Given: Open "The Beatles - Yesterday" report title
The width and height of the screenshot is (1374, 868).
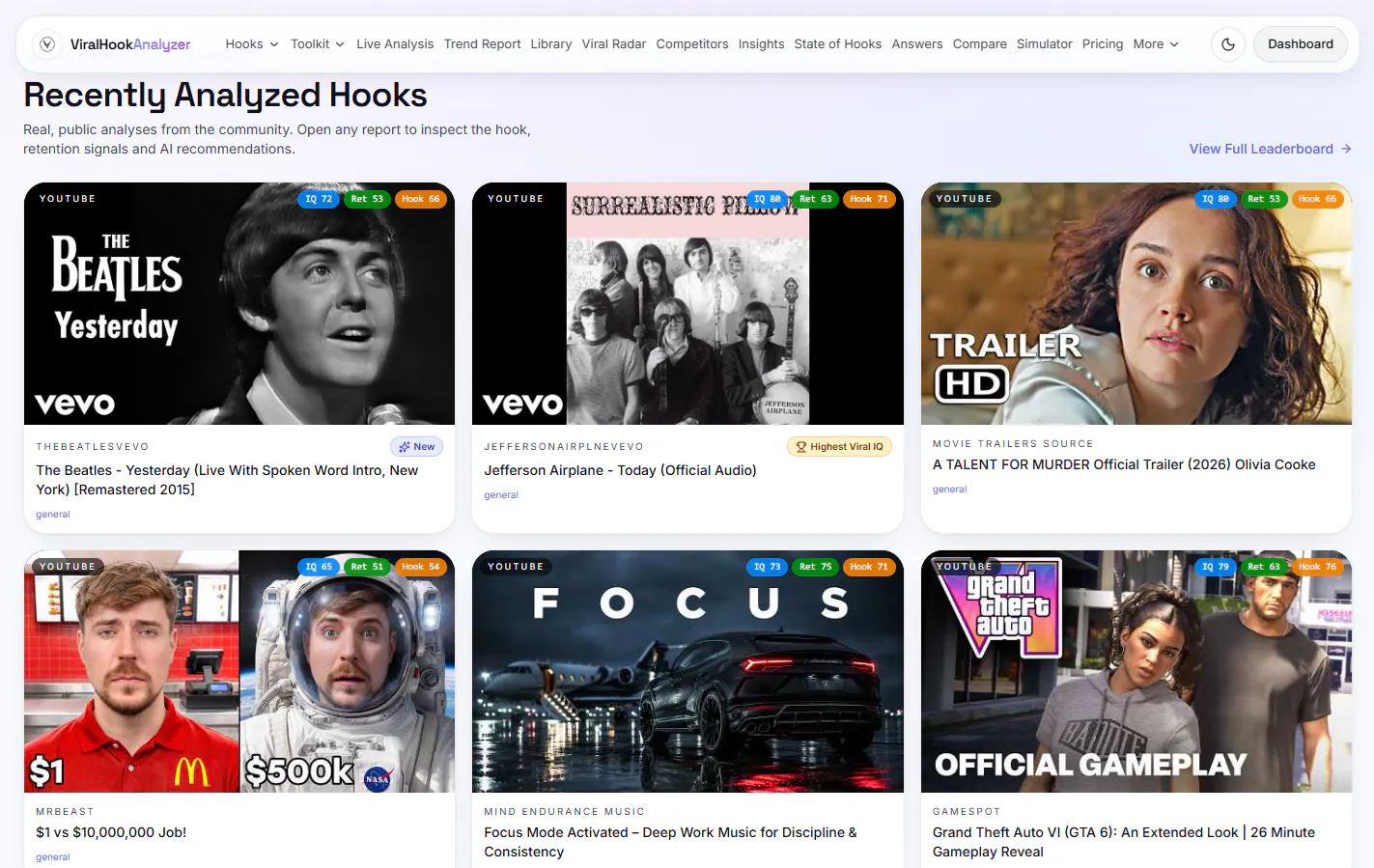Looking at the screenshot, I should tap(227, 480).
